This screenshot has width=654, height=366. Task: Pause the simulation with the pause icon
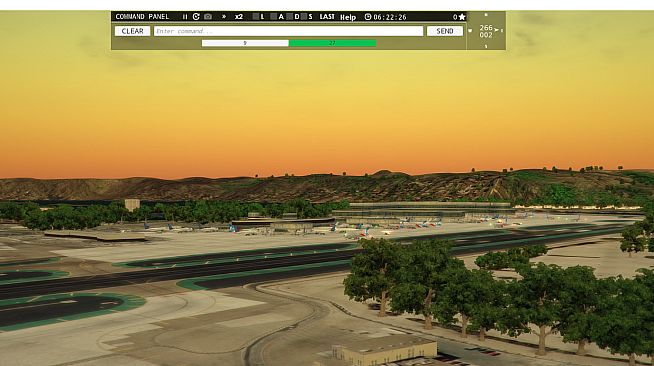click(x=185, y=17)
